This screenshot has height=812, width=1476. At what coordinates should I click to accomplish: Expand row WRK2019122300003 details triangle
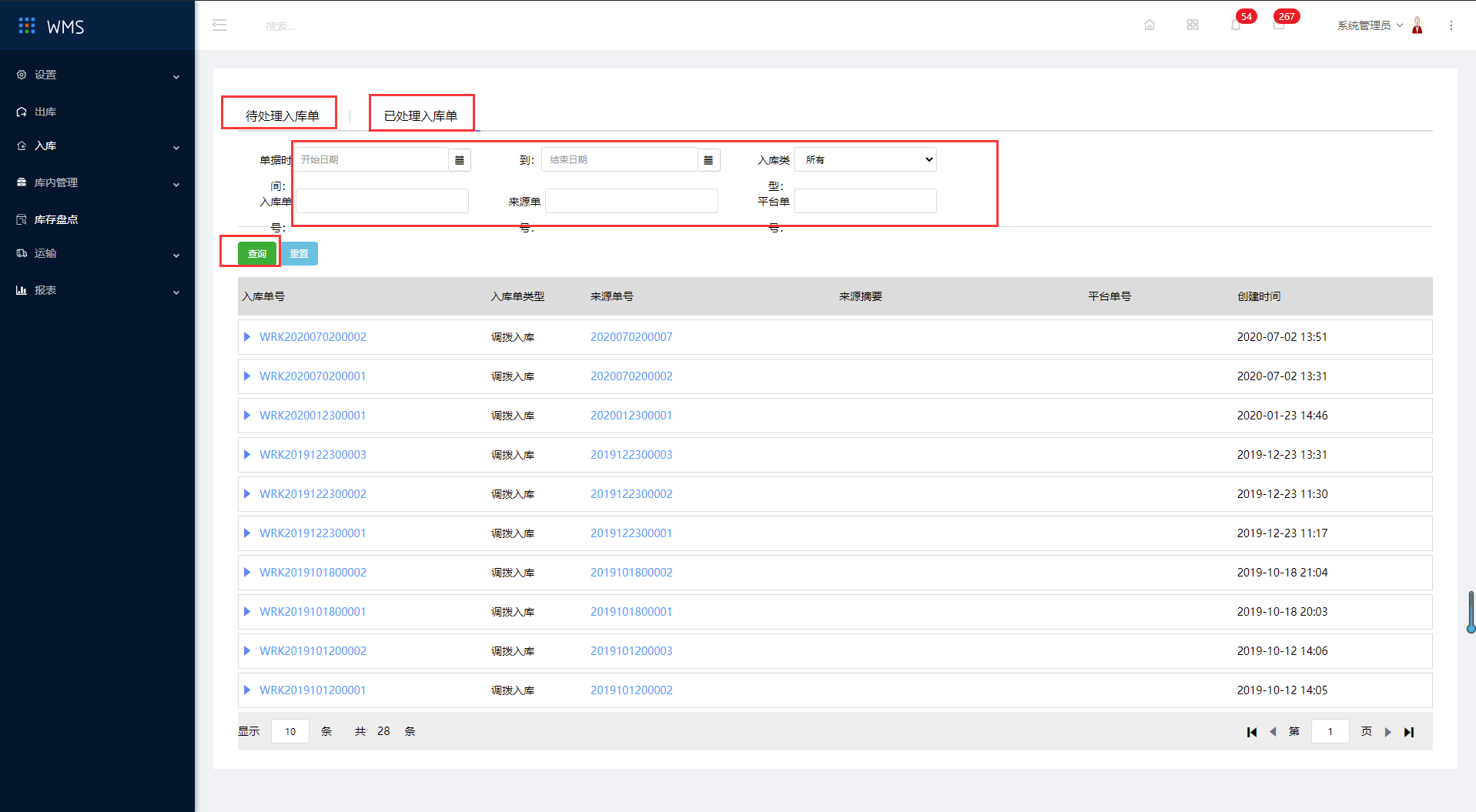247,454
